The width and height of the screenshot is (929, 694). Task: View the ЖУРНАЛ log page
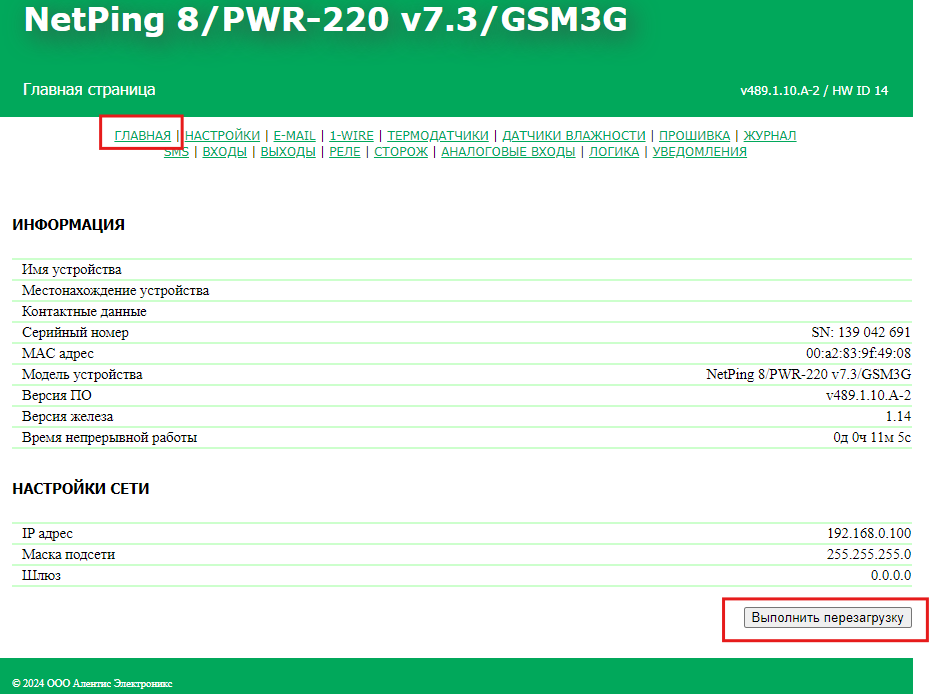pos(769,135)
